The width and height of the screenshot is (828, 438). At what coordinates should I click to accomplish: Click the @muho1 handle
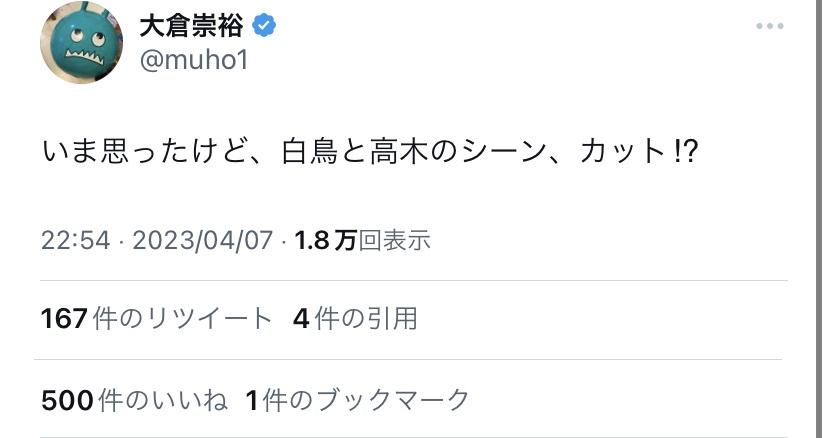(192, 60)
